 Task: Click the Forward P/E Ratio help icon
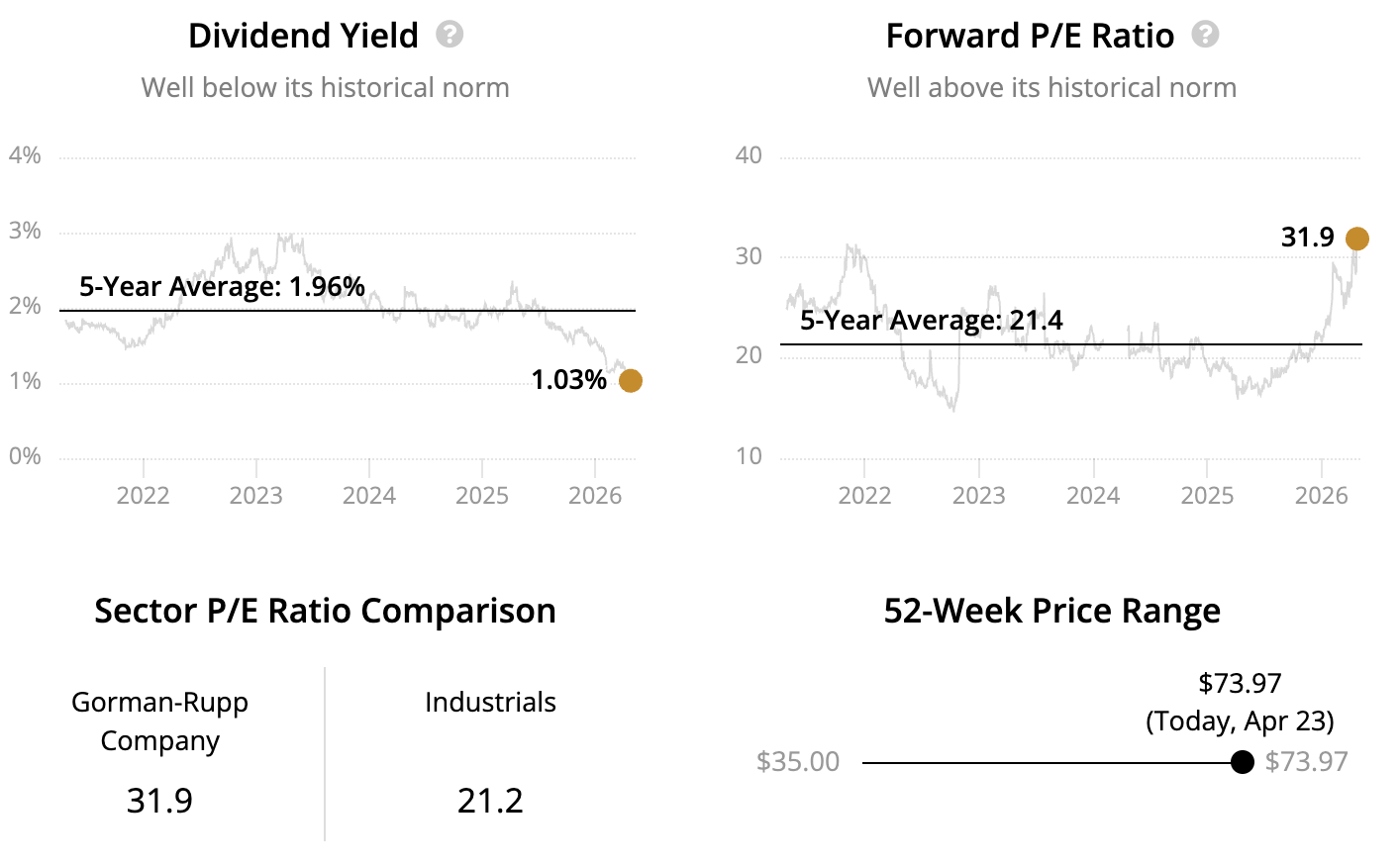click(x=1205, y=35)
